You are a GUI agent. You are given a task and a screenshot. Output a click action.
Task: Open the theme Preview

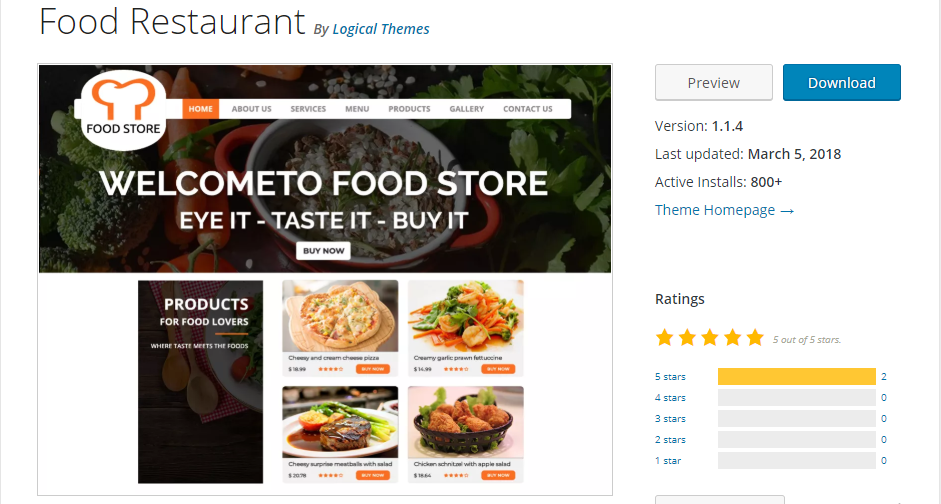(714, 82)
